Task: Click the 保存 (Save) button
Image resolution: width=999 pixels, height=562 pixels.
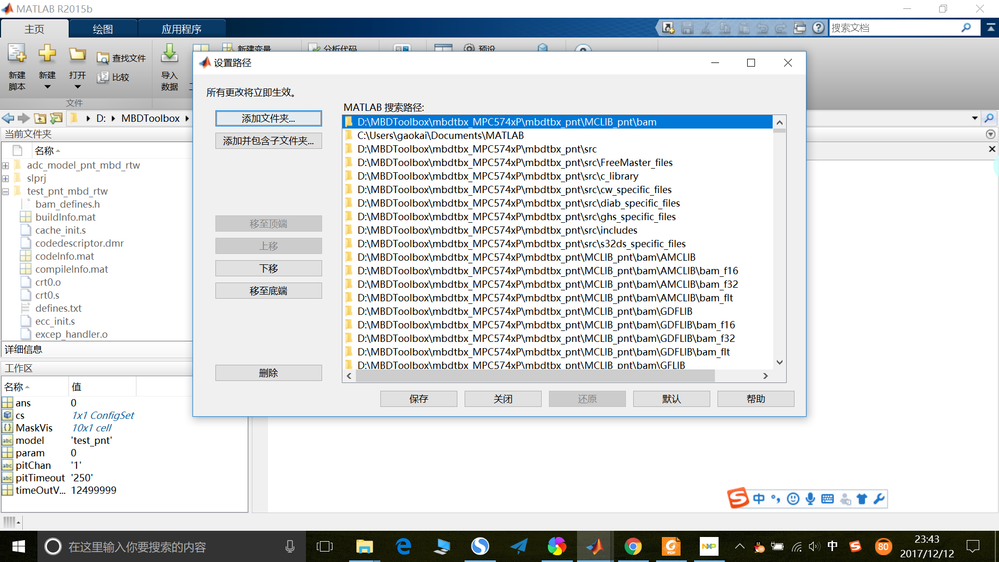Action: click(419, 399)
